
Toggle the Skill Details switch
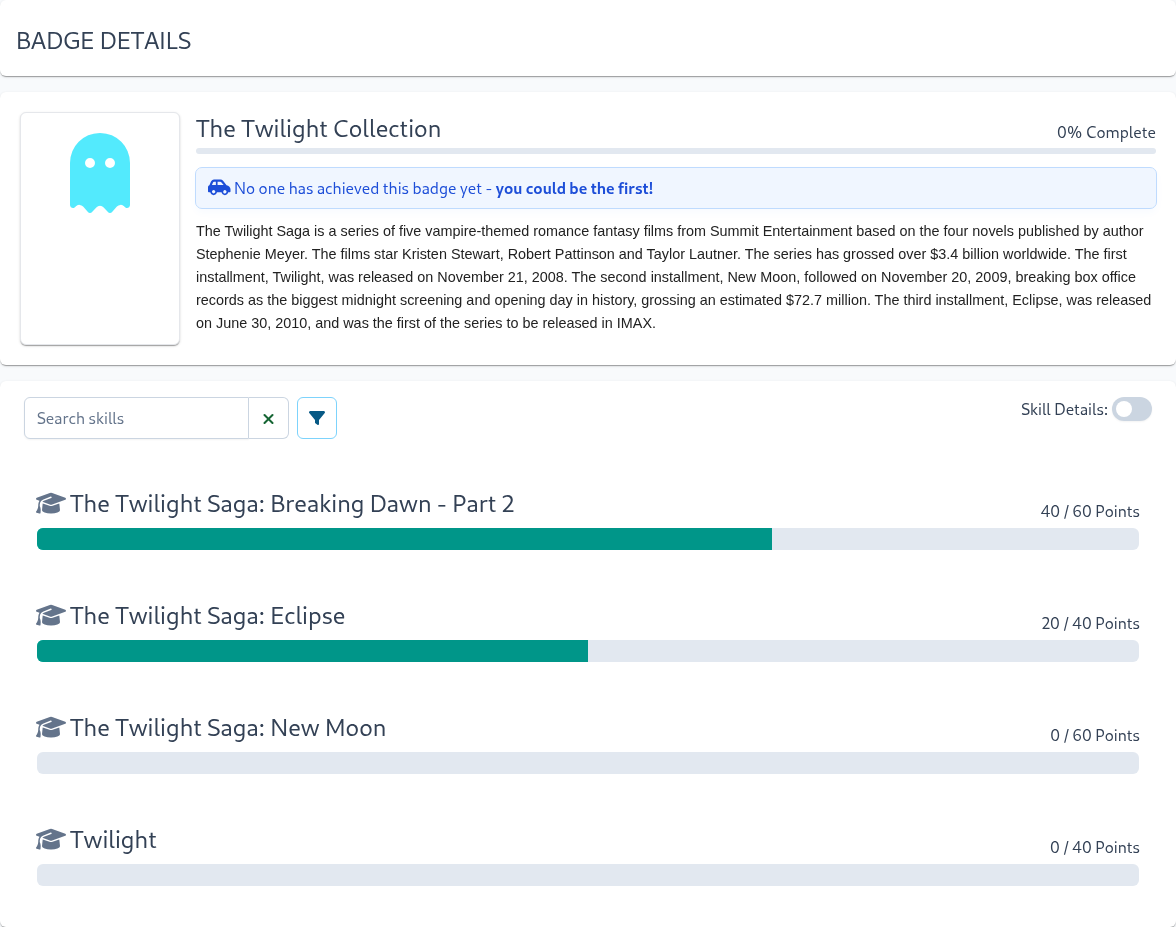point(1132,410)
